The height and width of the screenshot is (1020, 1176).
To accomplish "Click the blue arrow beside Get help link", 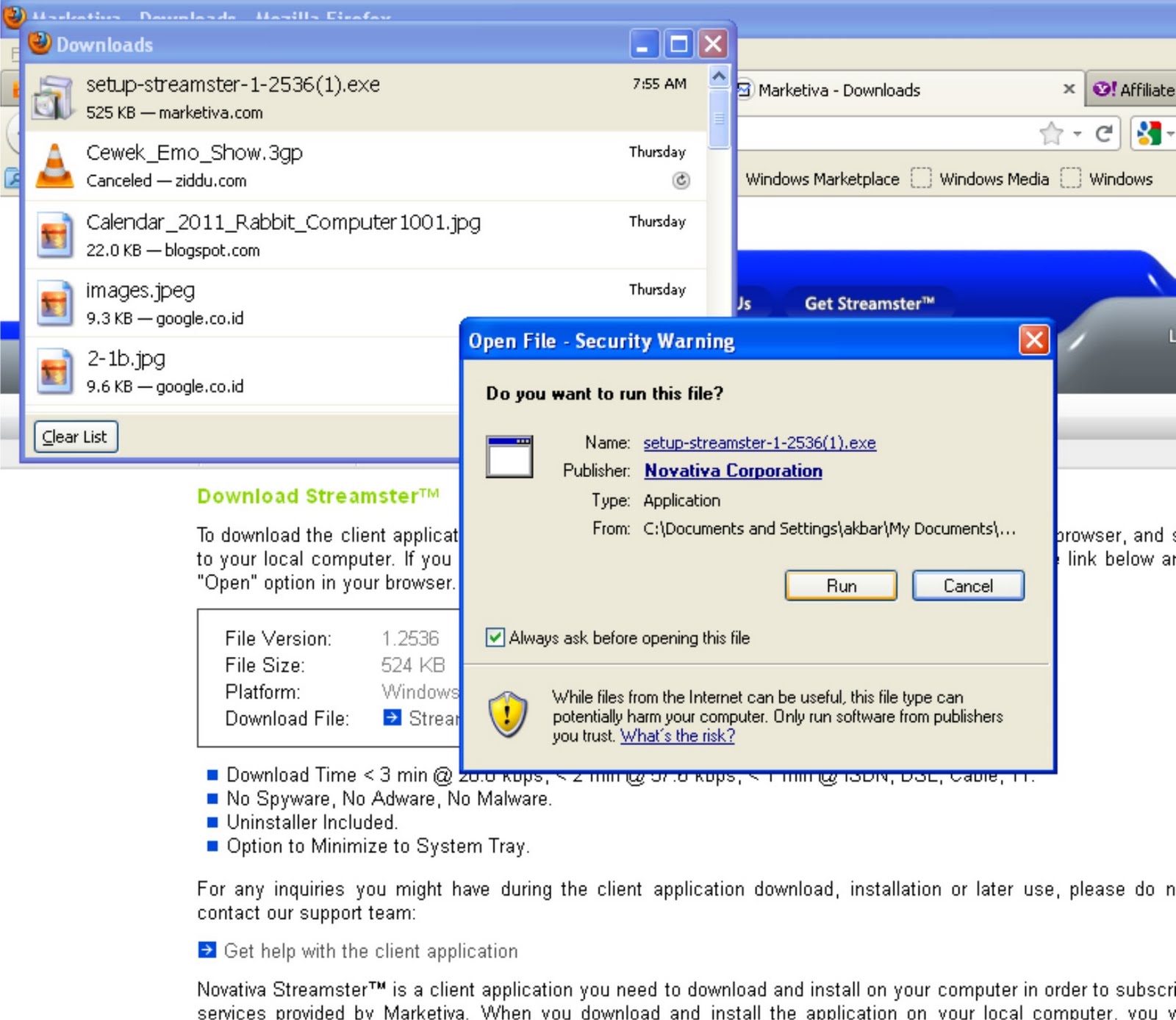I will (207, 950).
